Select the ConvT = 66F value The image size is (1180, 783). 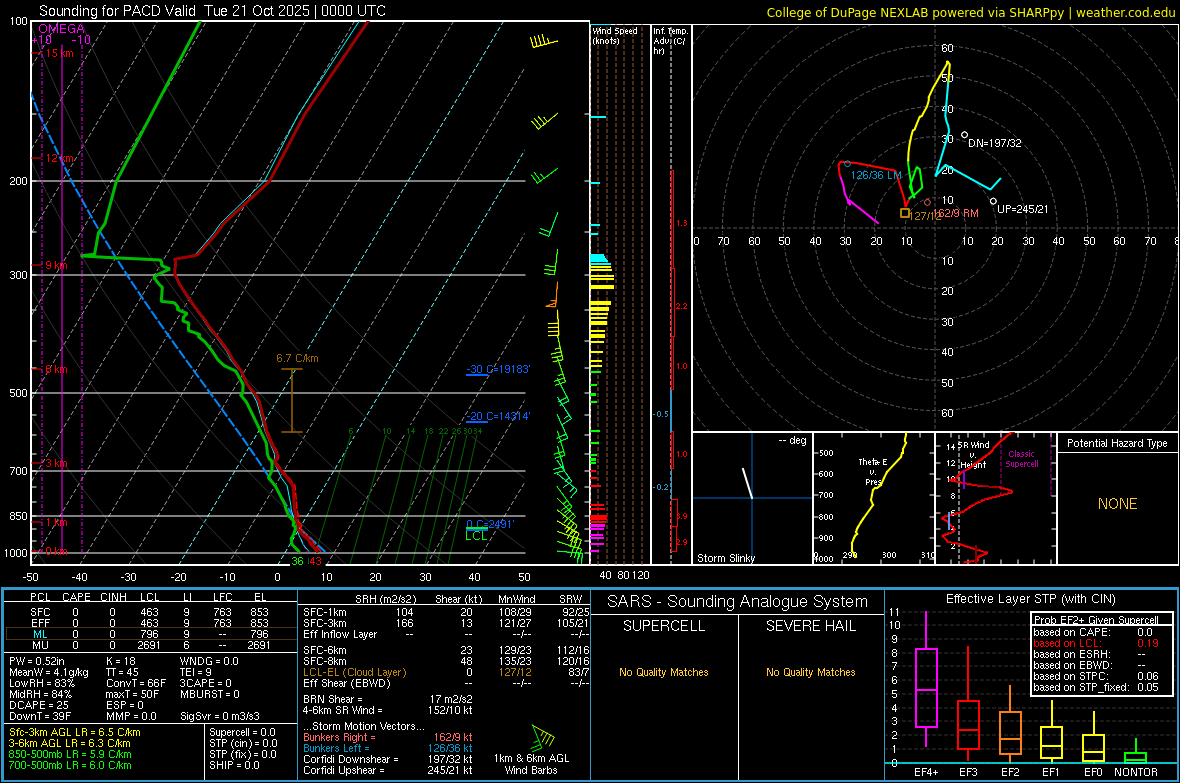click(x=136, y=683)
